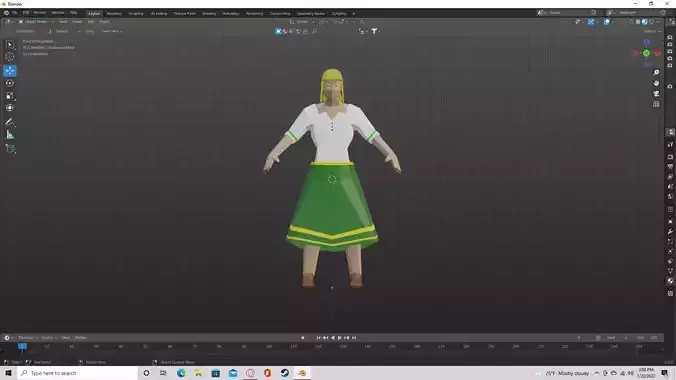Screen dimensions: 676x380
Task: Switch to the Modeling workspace tab
Action: click(114, 13)
